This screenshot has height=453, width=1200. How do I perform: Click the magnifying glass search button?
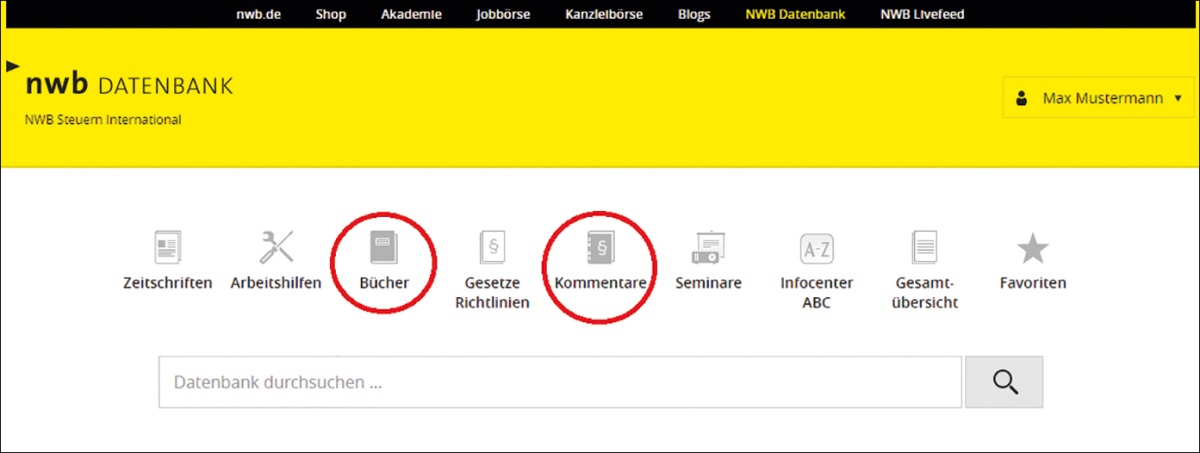point(1004,382)
